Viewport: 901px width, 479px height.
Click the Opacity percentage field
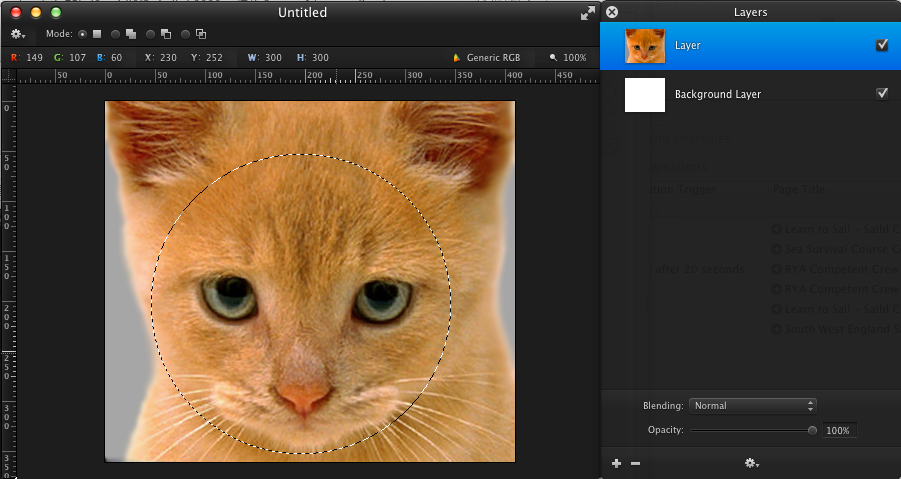pyautogui.click(x=838, y=430)
